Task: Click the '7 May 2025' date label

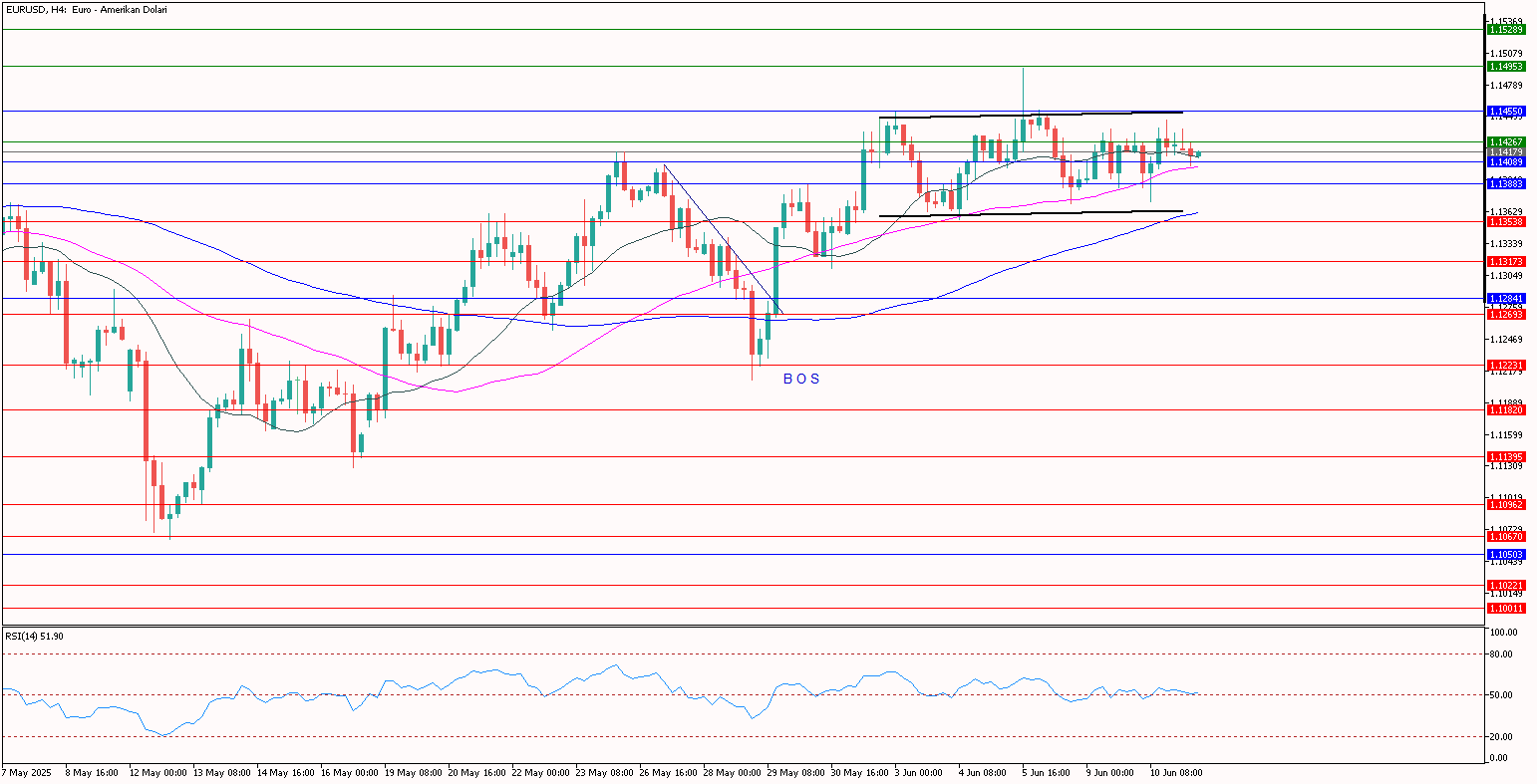Action: [26, 772]
